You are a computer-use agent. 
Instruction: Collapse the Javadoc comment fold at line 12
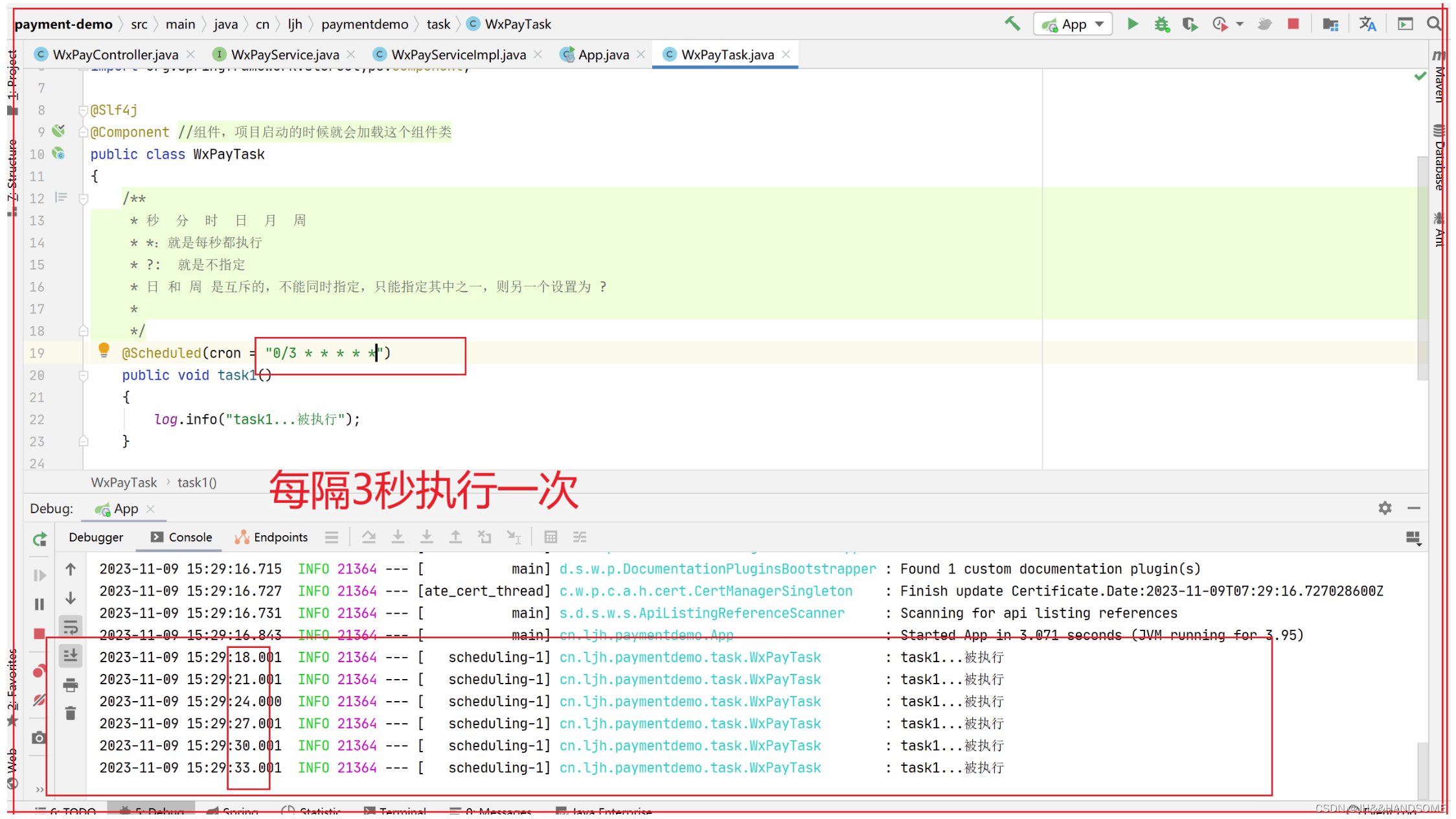pos(84,199)
